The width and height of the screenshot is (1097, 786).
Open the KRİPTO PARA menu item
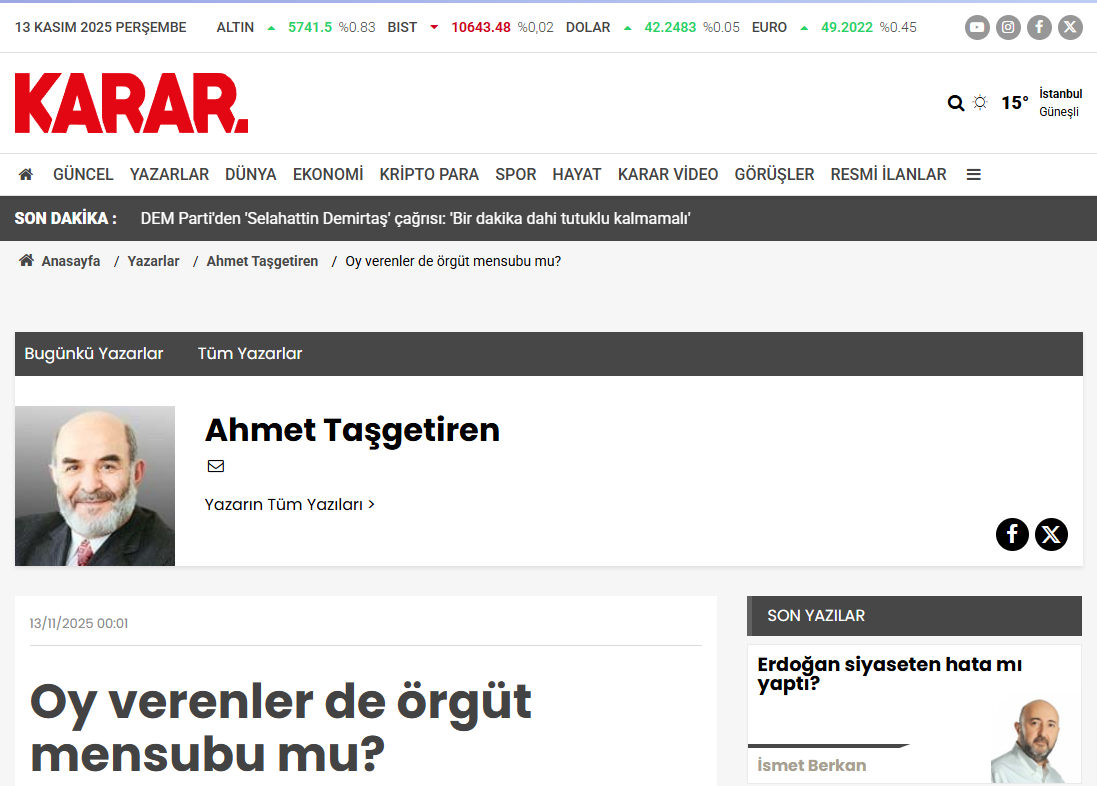(429, 174)
